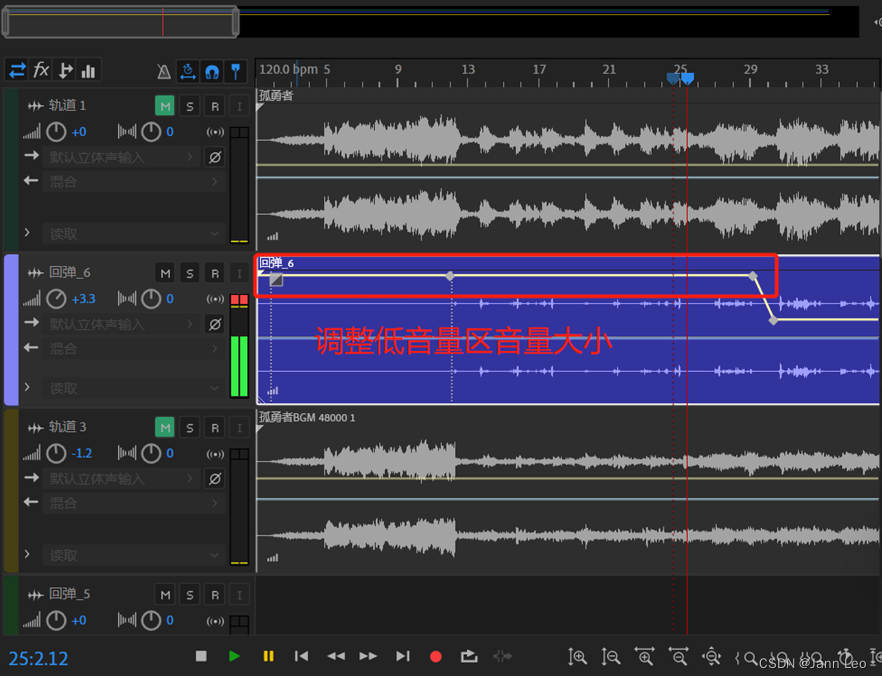This screenshot has height=679, width=882.
Task: Click the pan knob of 轨道 1
Action: coord(151,132)
